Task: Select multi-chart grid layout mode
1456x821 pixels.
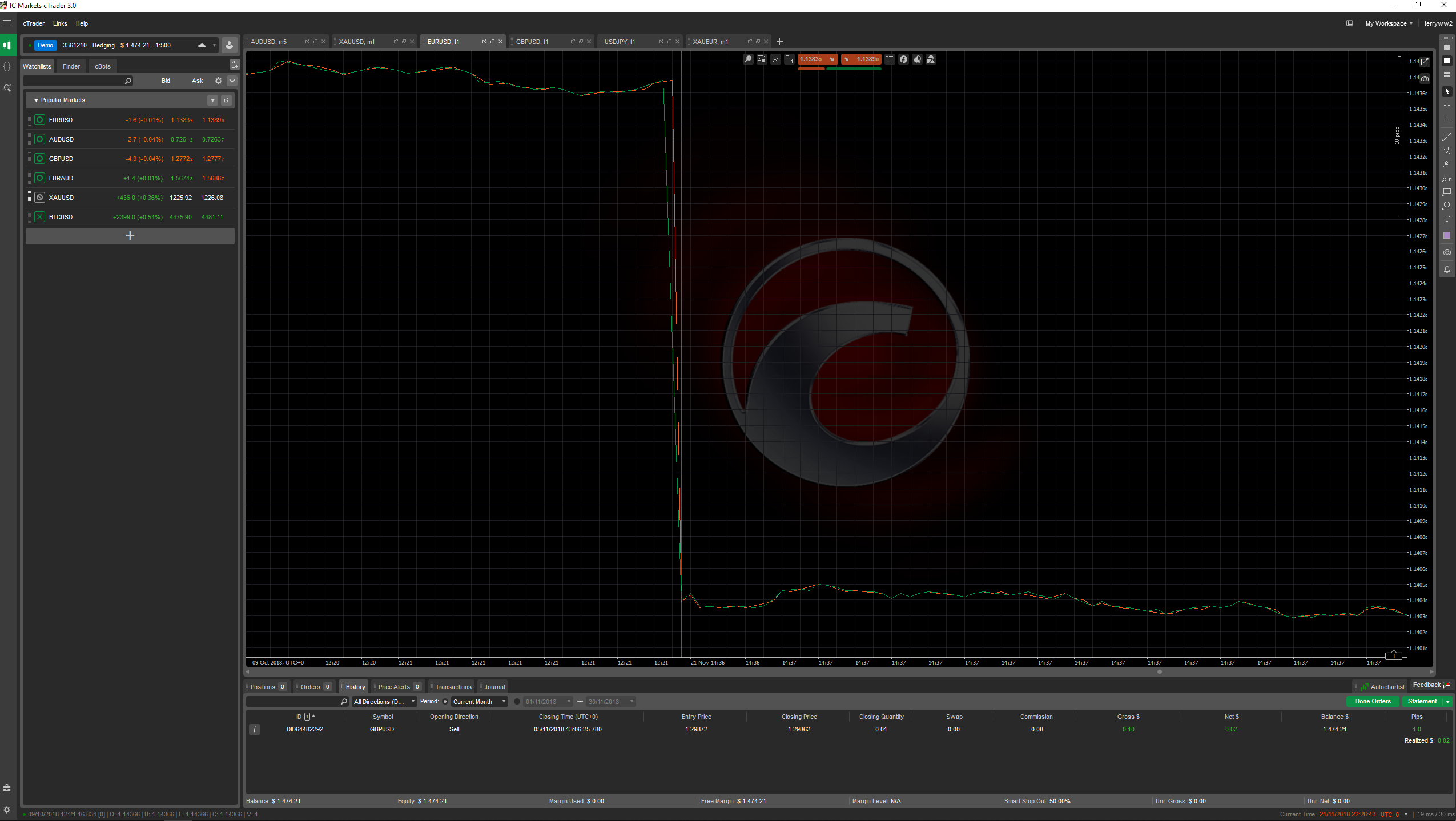Action: 1447,47
